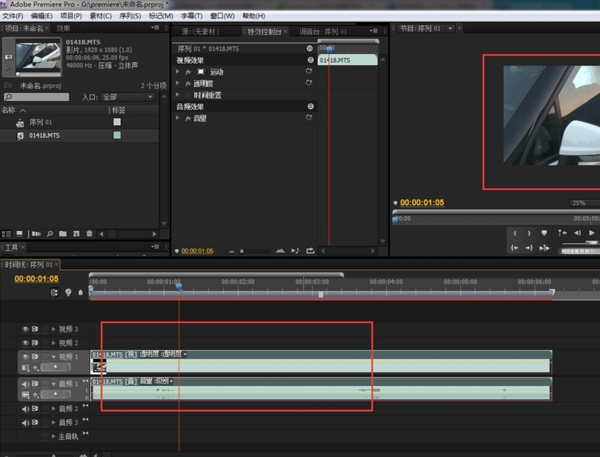The height and width of the screenshot is (457, 600).
Task: Mute Audio 2 track using the speaker icon
Action: pos(26,409)
